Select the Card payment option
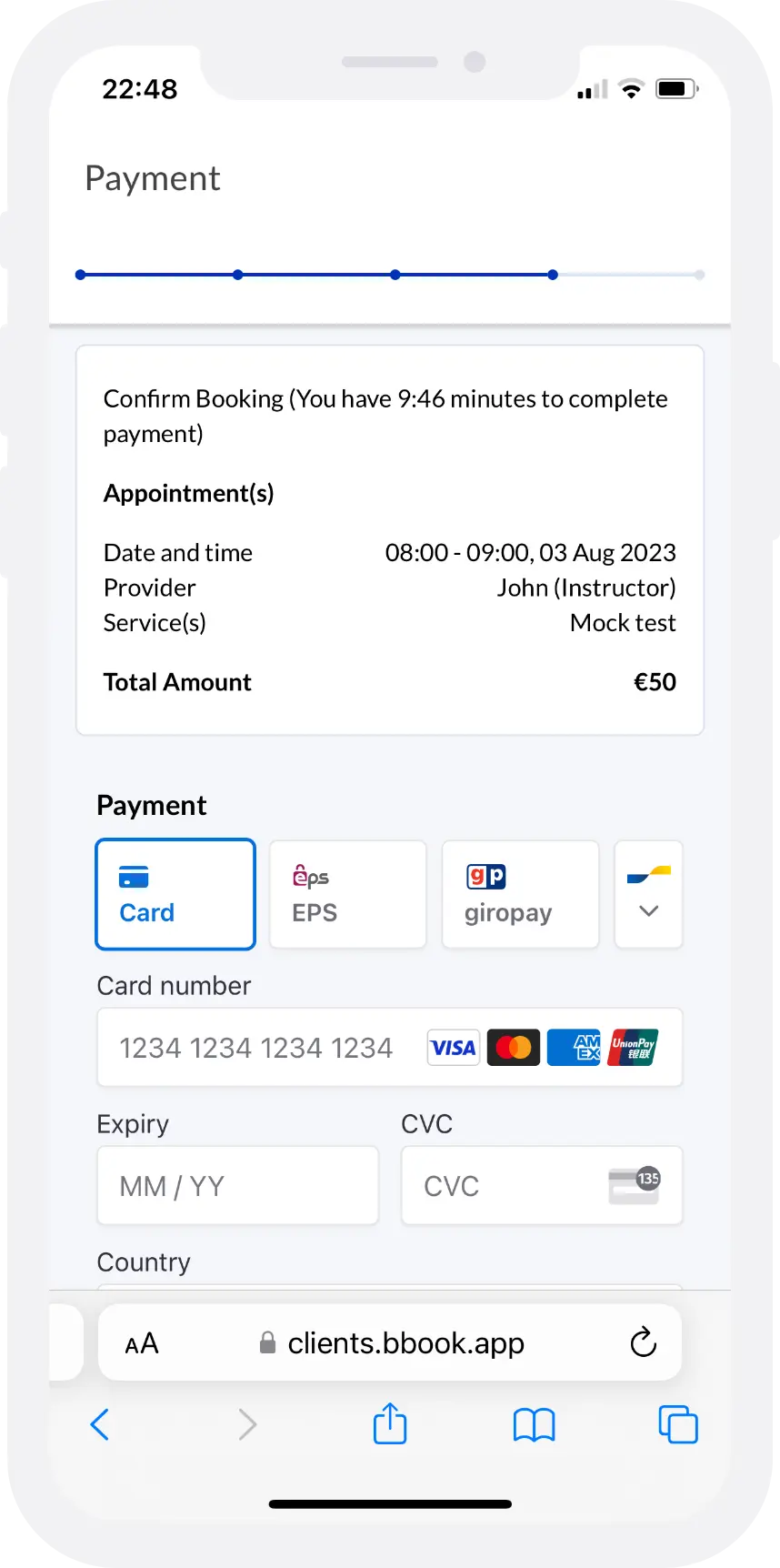This screenshot has height=1568, width=780. tap(175, 894)
